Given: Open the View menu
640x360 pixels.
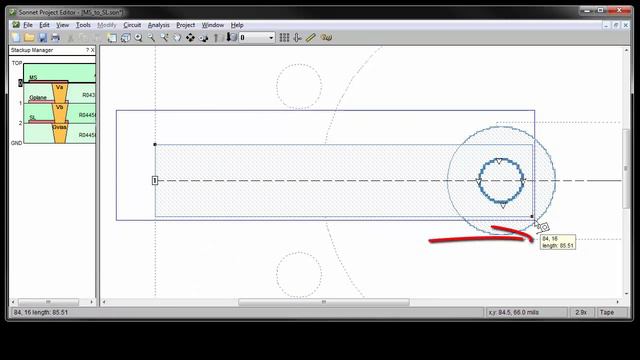Looking at the screenshot, I should coord(62,25).
